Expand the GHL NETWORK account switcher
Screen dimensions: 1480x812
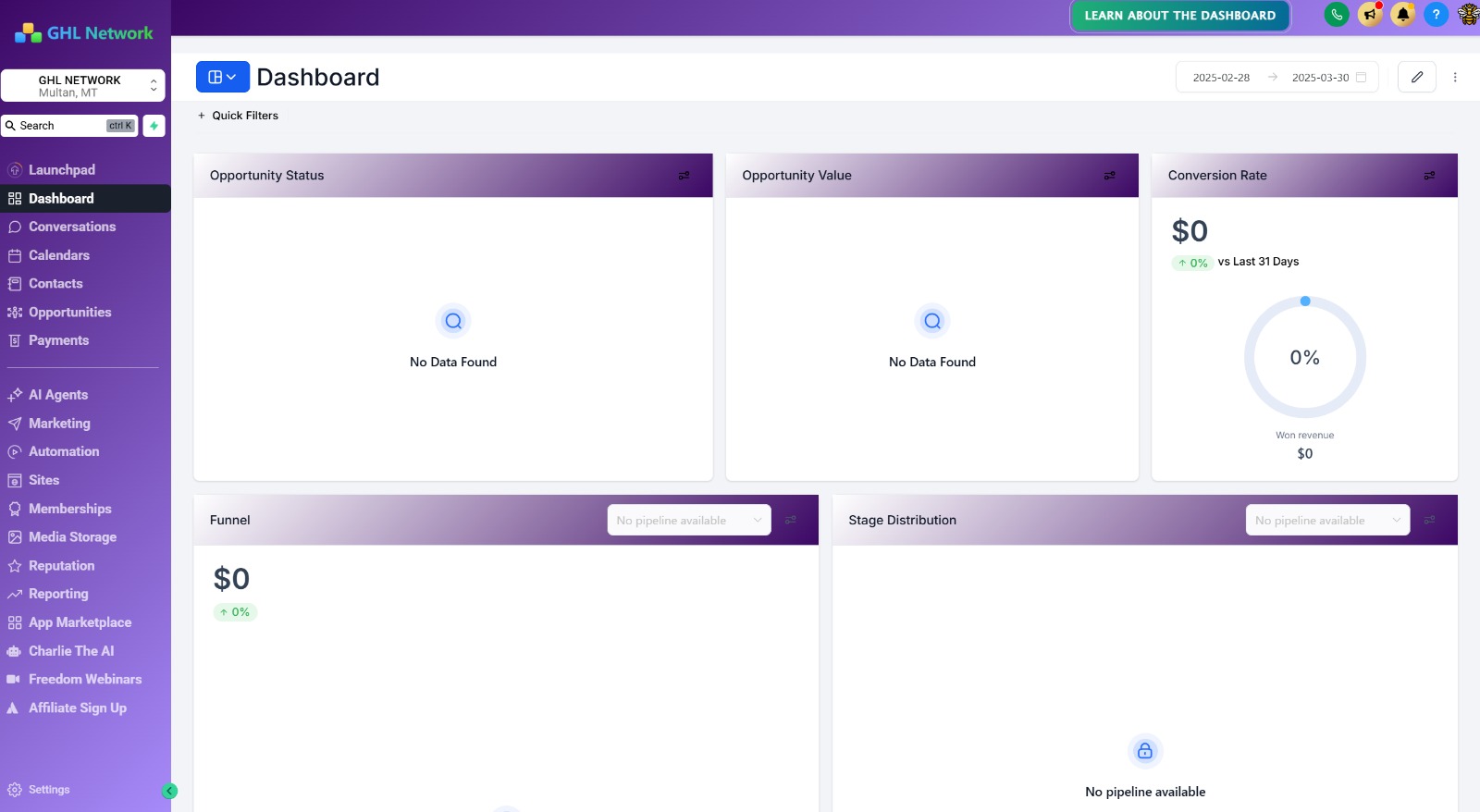point(83,86)
